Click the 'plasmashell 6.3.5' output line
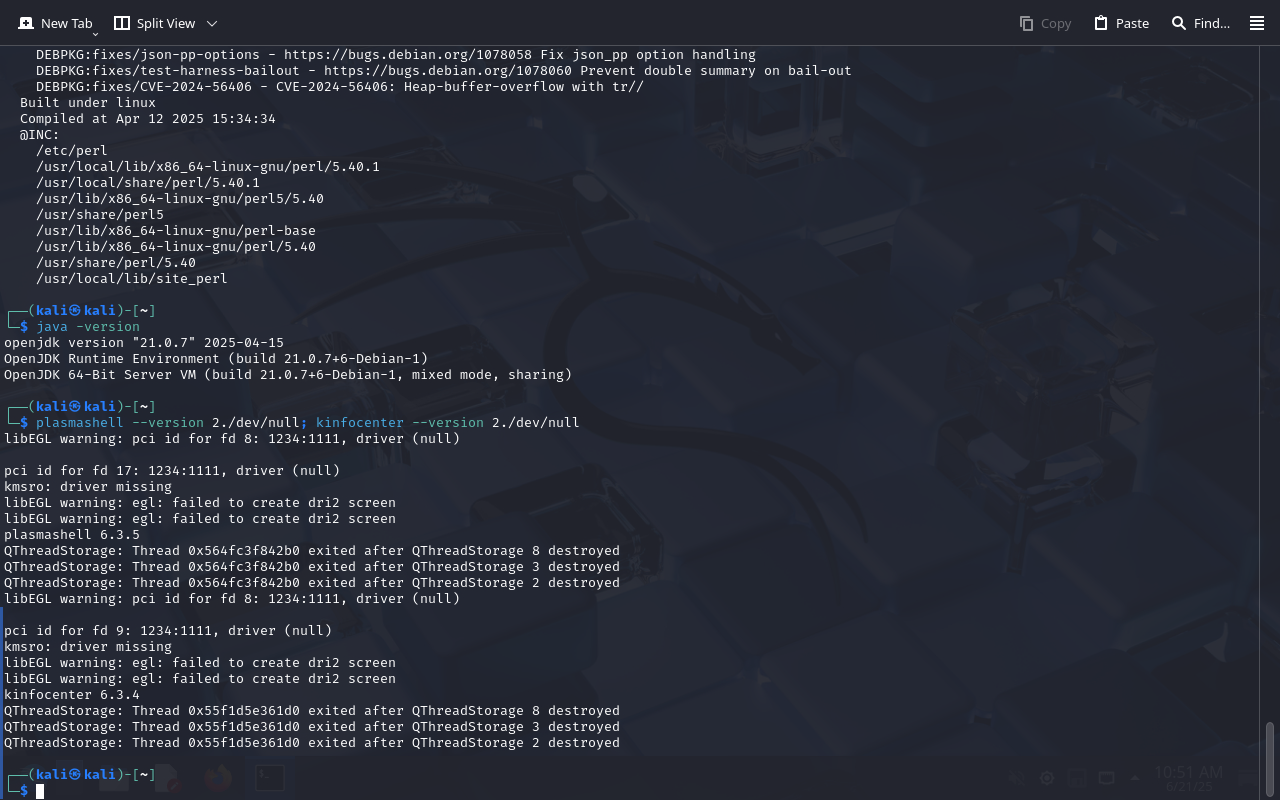 72,535
